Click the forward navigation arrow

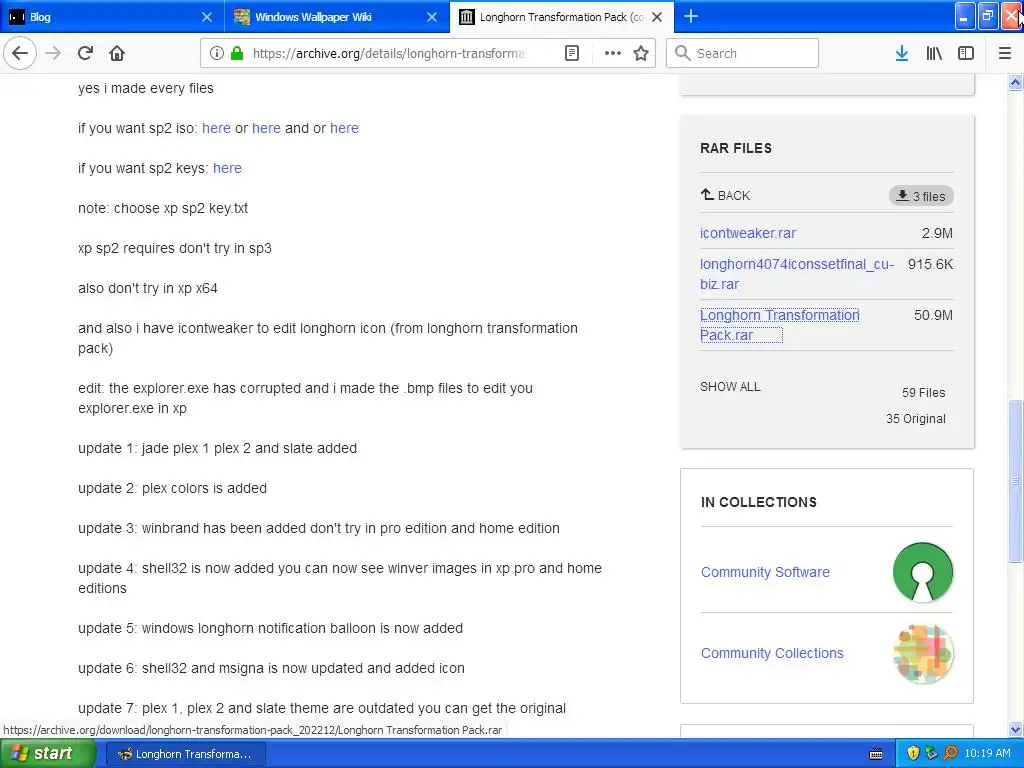click(x=53, y=53)
